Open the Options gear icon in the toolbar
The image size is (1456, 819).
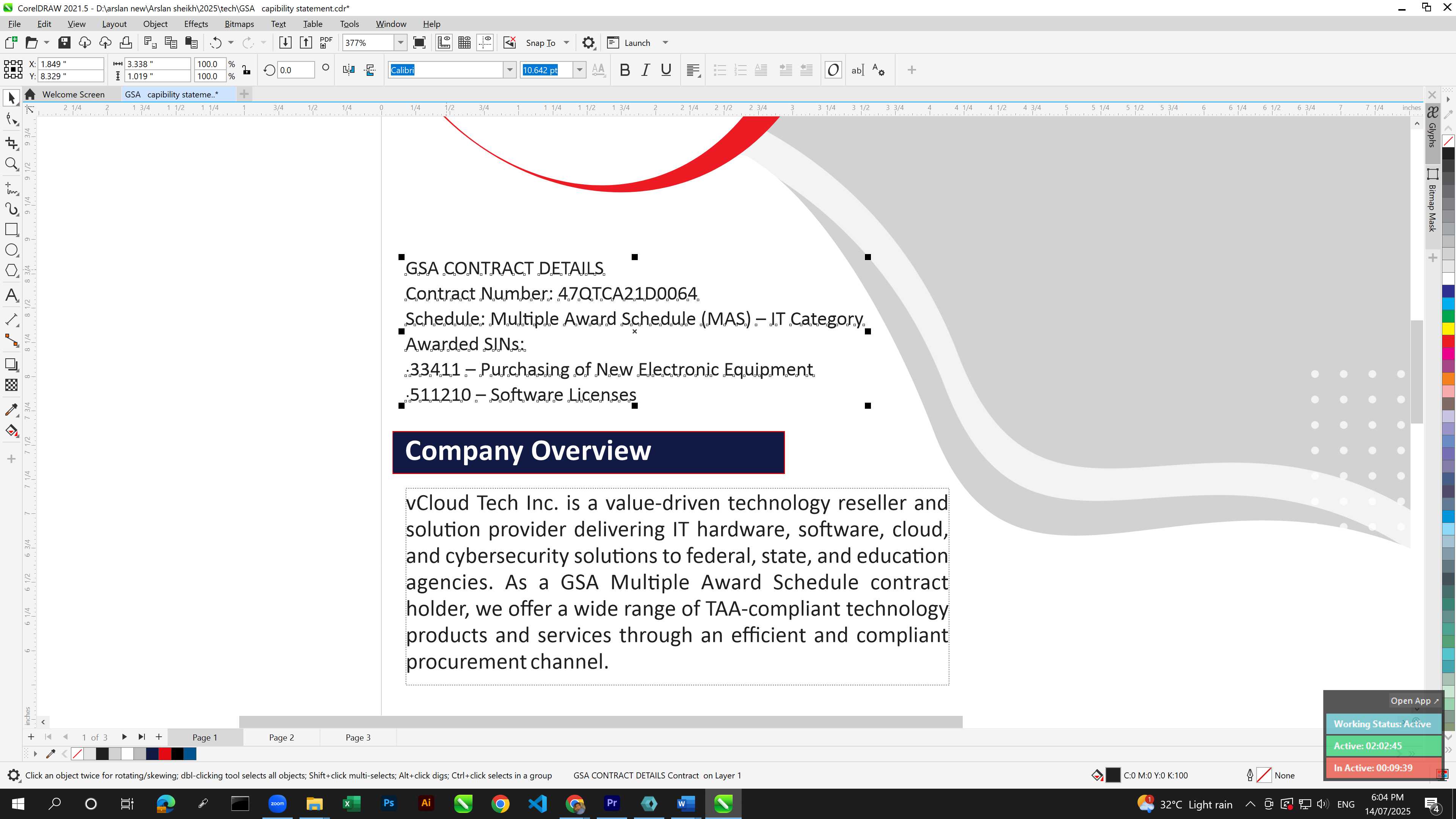(x=588, y=42)
